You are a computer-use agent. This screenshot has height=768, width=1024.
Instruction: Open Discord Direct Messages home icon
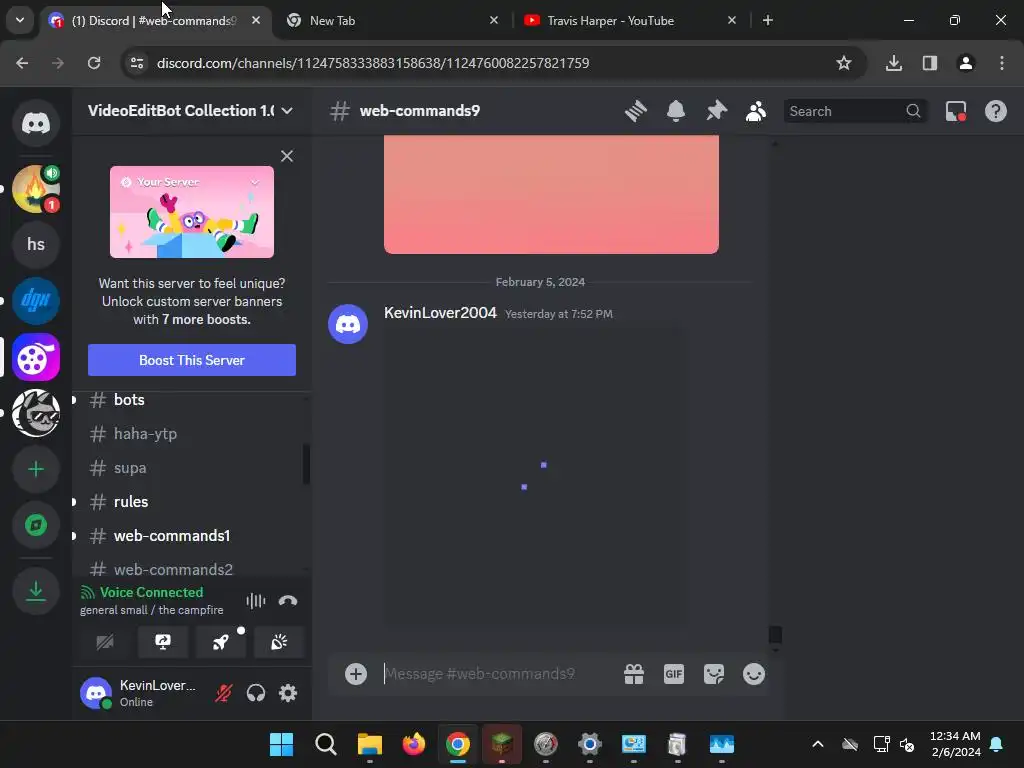(x=36, y=123)
